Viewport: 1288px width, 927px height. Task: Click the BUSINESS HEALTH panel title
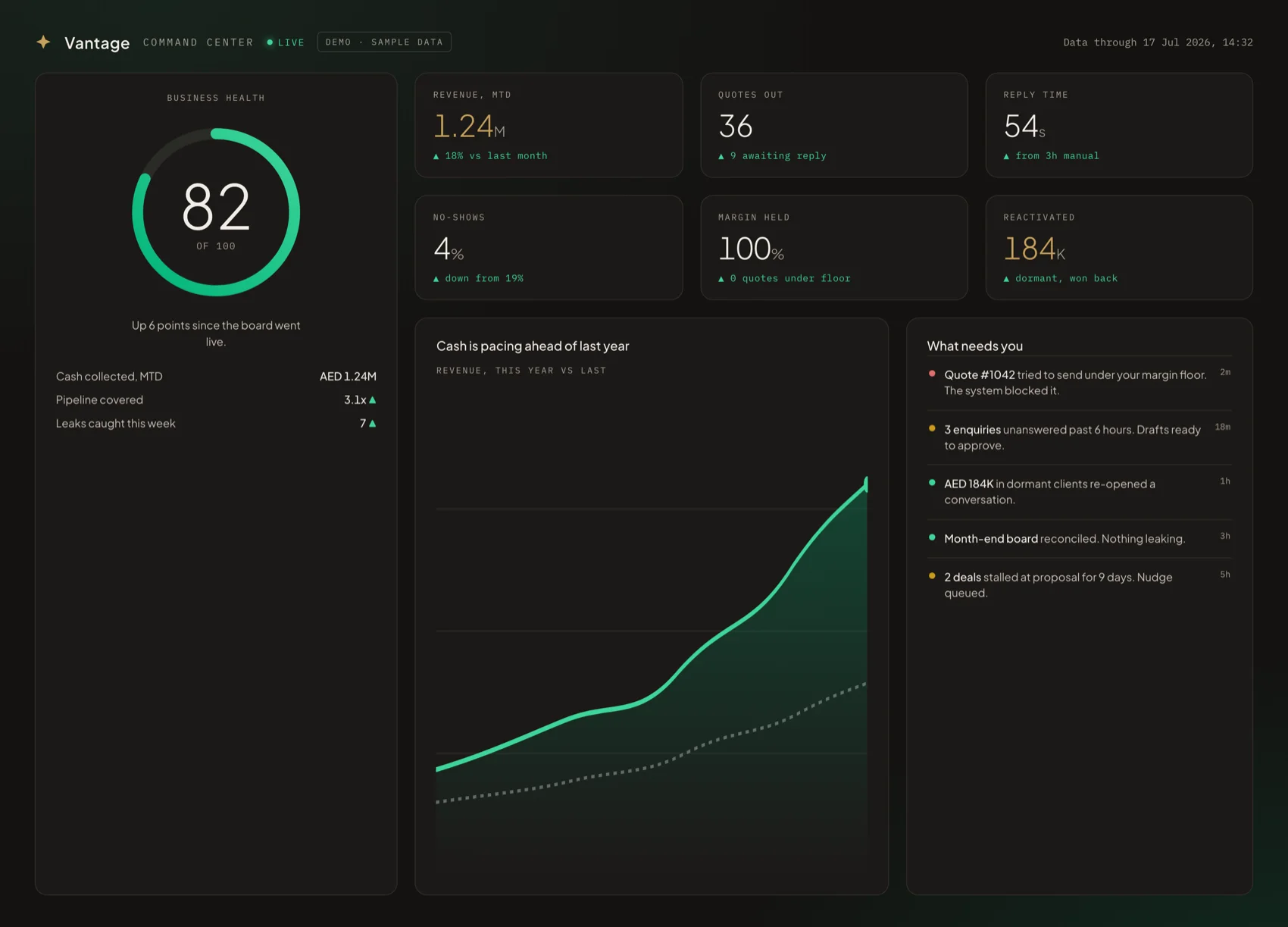216,98
